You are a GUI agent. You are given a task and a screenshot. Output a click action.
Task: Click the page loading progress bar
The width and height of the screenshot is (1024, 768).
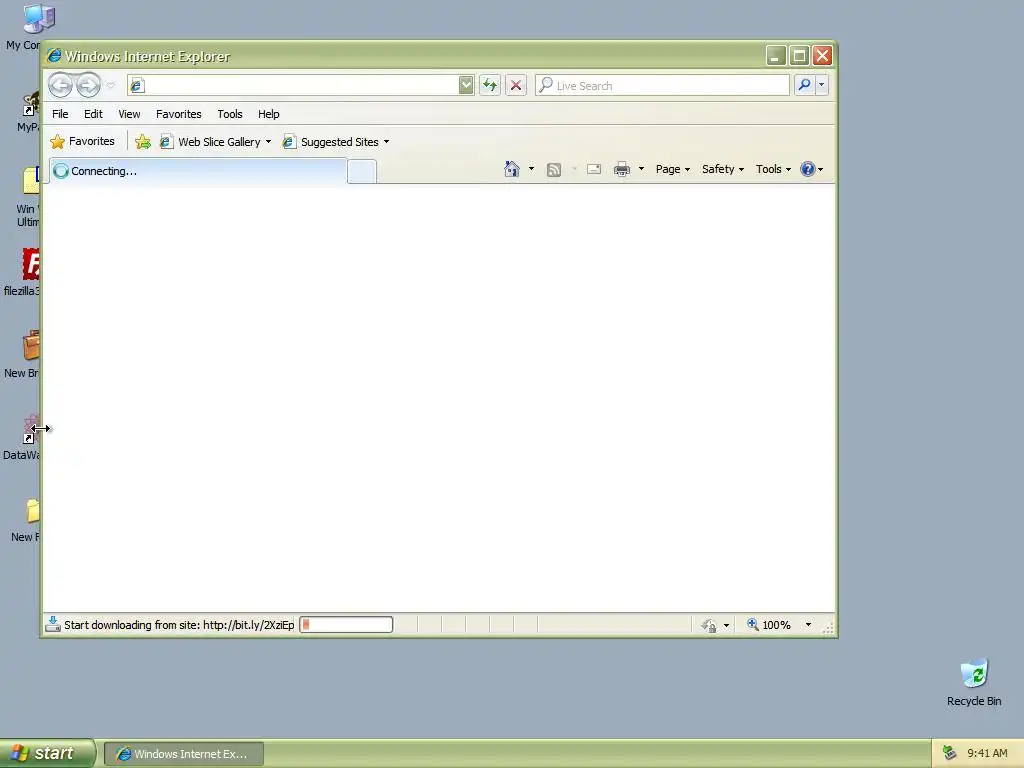346,624
